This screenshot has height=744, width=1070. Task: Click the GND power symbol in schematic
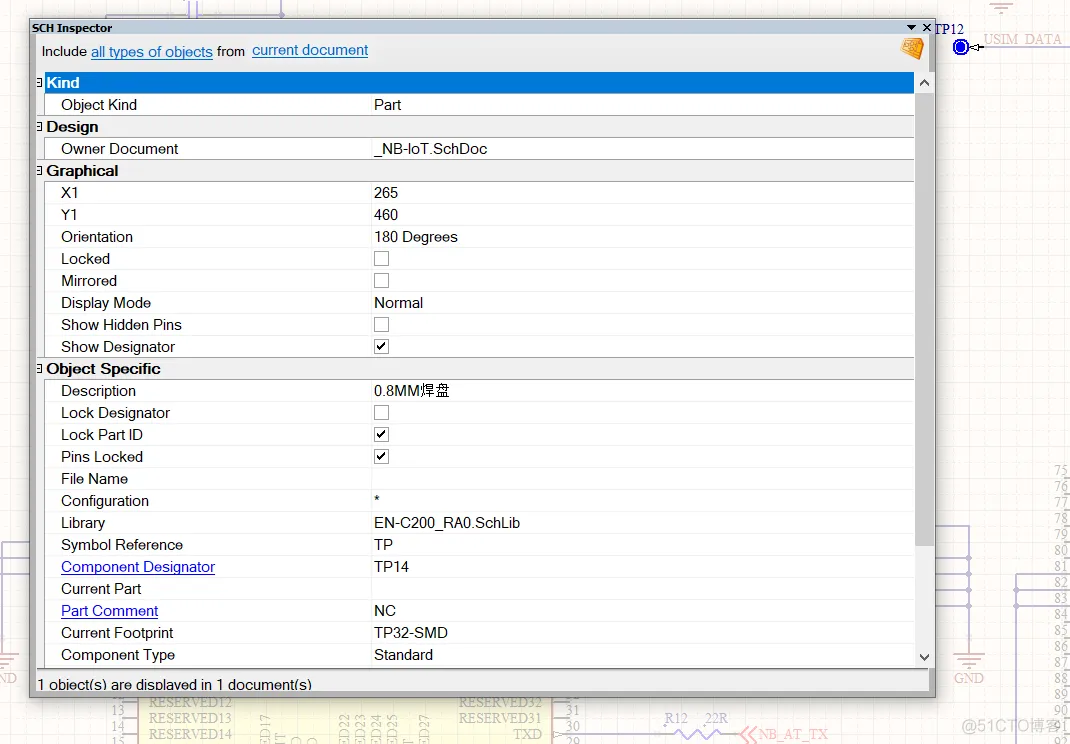[x=968, y=669]
